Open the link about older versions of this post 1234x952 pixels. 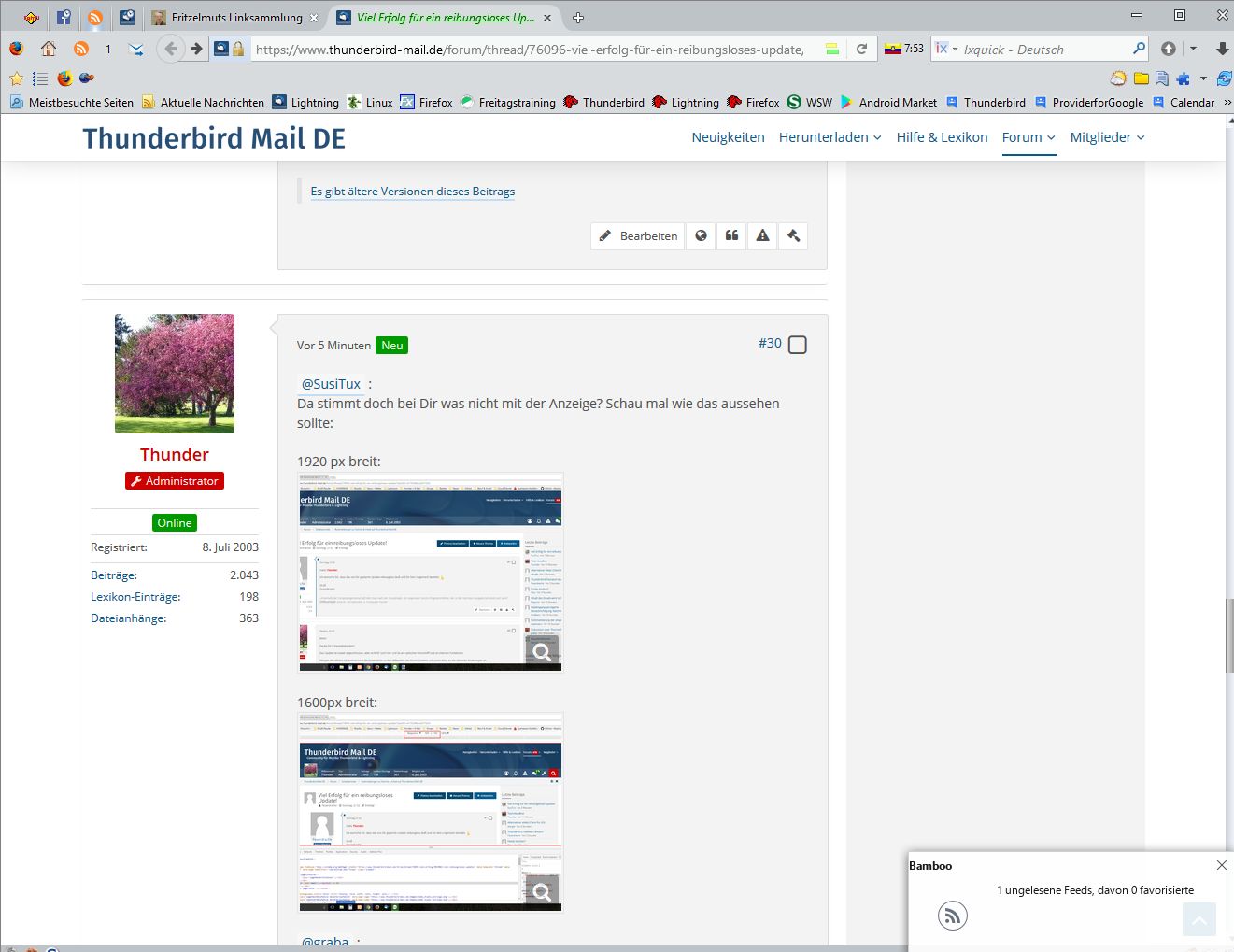(x=413, y=192)
